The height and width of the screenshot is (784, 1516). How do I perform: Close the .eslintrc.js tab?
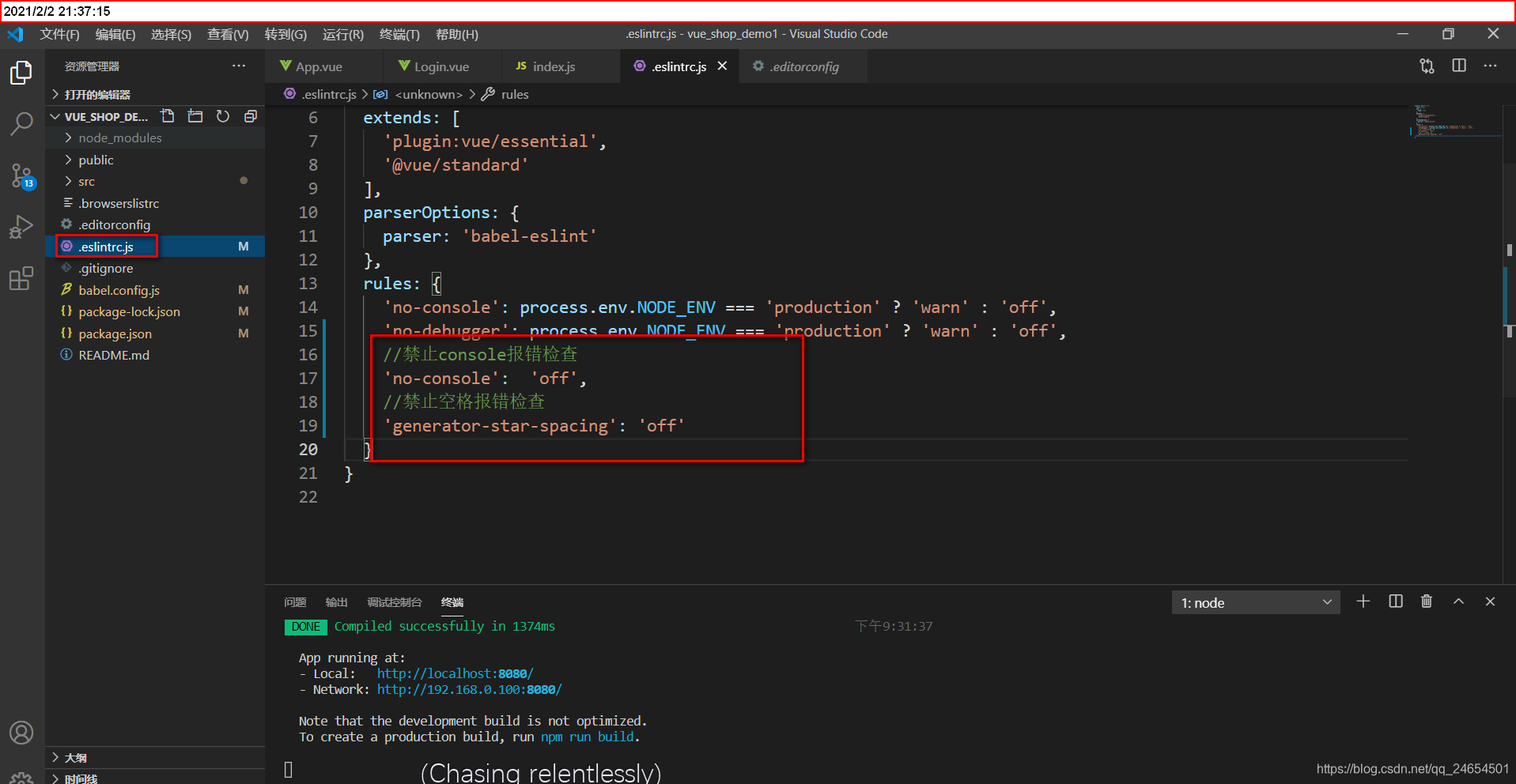click(x=722, y=66)
